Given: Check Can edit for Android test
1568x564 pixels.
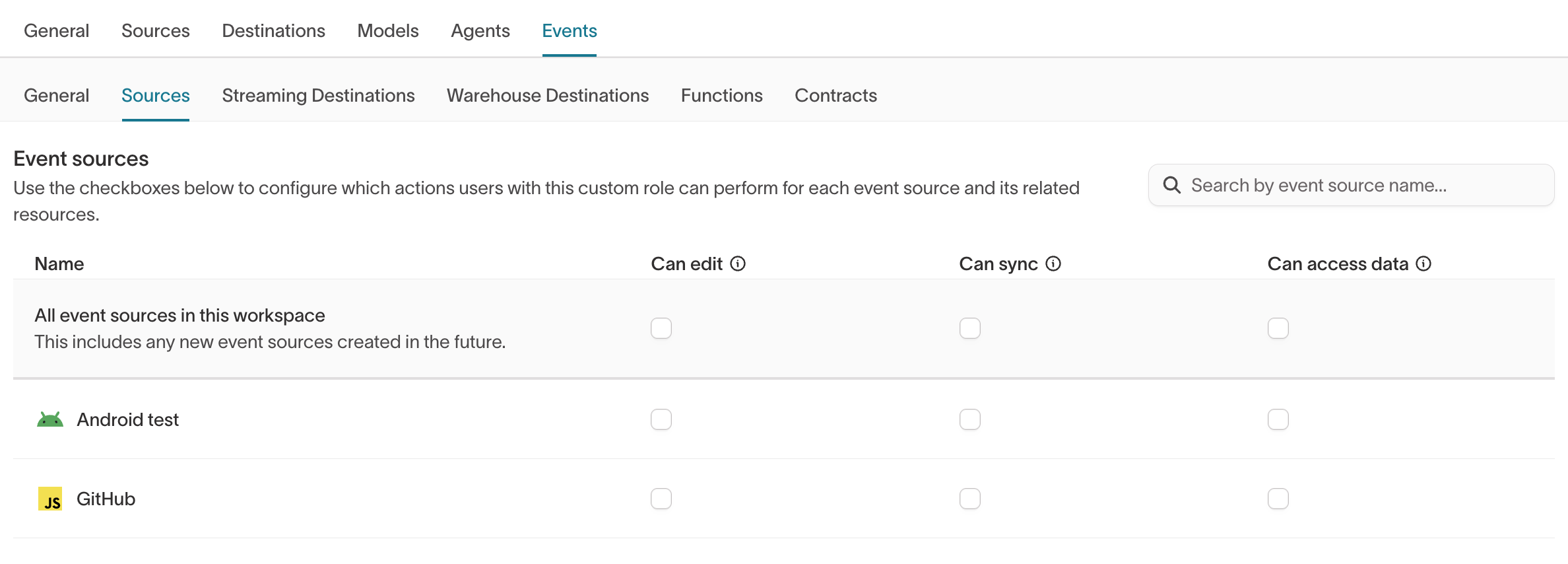Looking at the screenshot, I should click(661, 419).
